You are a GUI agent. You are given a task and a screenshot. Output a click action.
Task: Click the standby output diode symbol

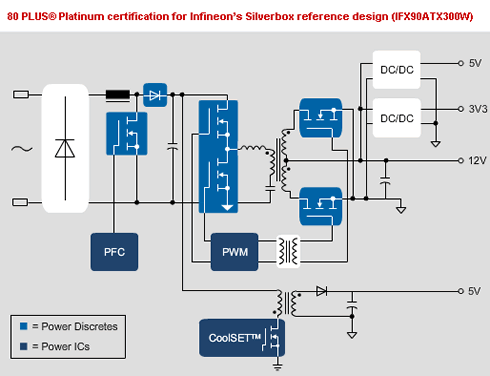pos(321,291)
